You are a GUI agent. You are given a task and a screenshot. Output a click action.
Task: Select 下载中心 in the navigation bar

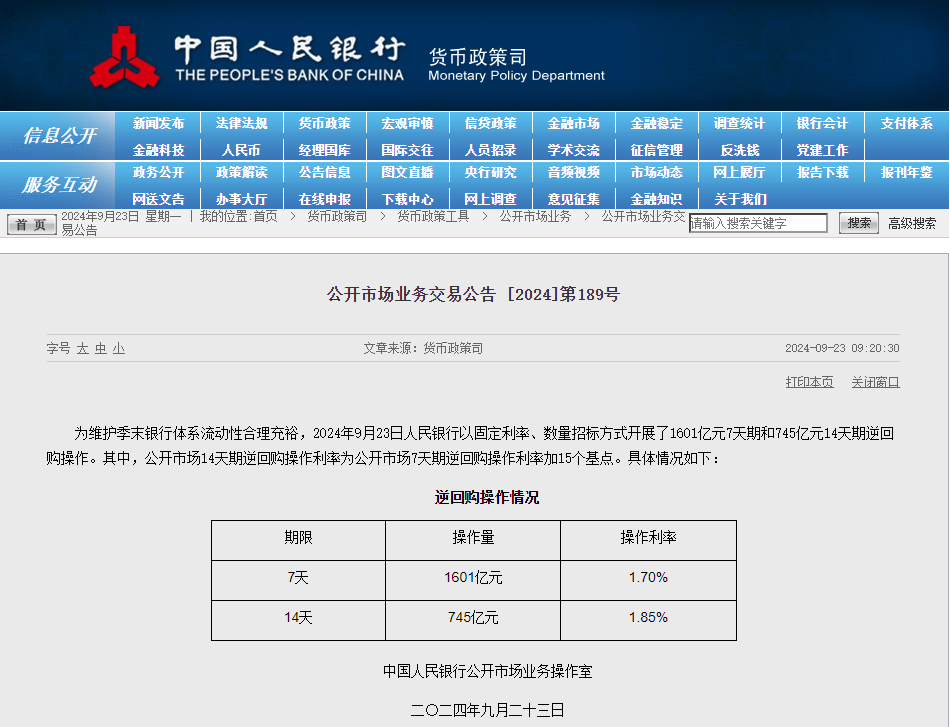click(407, 199)
